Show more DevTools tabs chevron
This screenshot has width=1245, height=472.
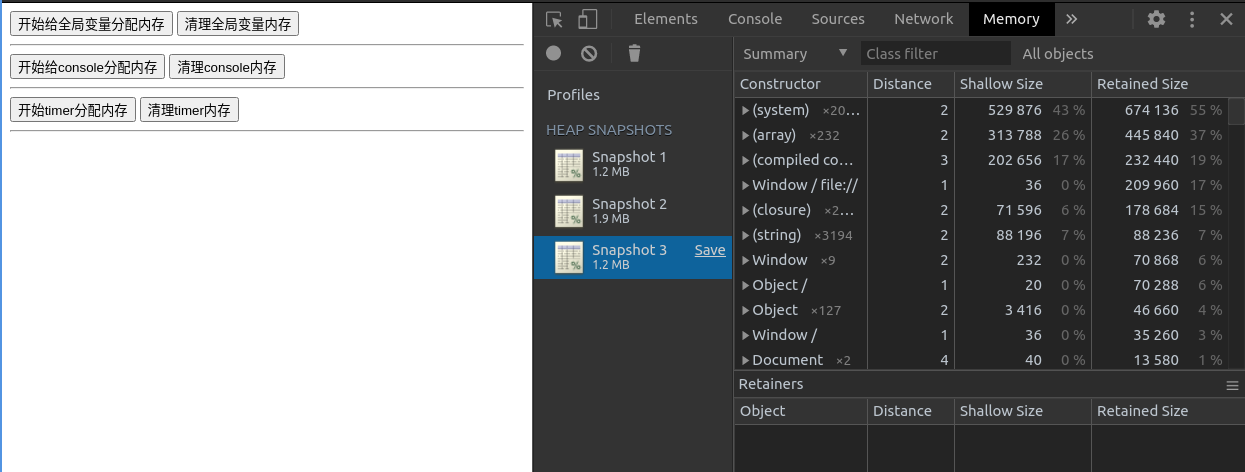tap(1071, 19)
